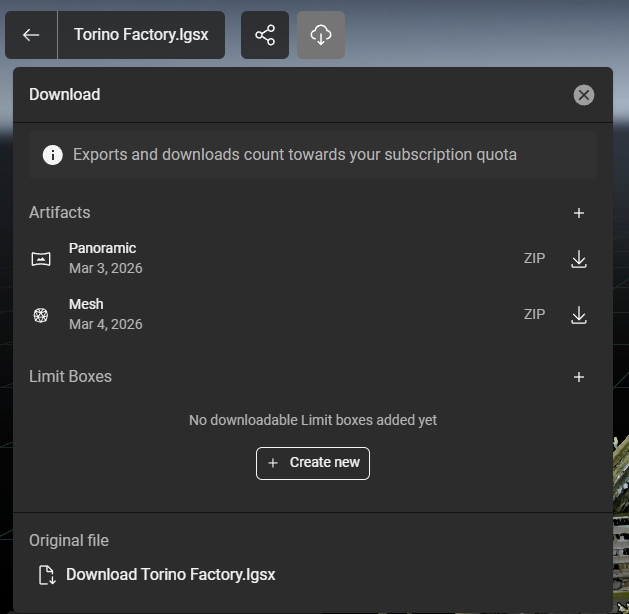Viewport: 629px width, 614px height.
Task: Click the ZIP label for Mesh
Action: point(534,314)
